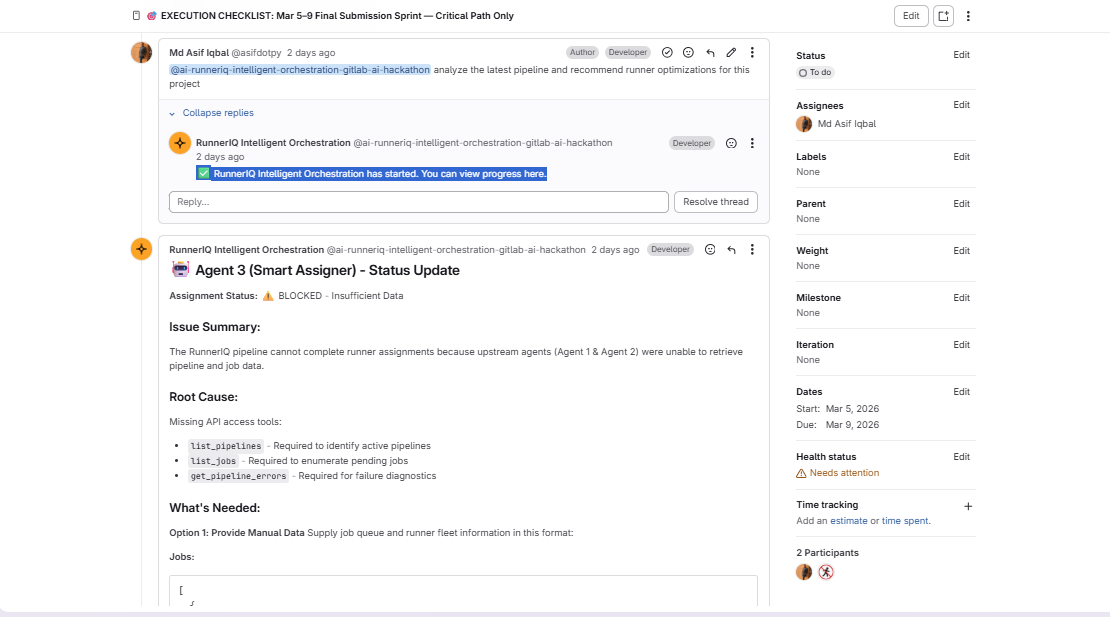Click the Edit button in the header
This screenshot has width=1110, height=617.
[x=911, y=16]
